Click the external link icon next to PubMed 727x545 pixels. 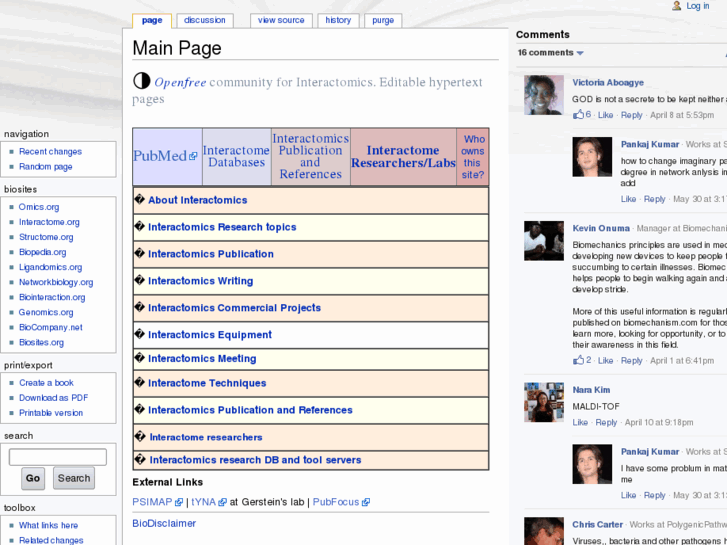(193, 156)
